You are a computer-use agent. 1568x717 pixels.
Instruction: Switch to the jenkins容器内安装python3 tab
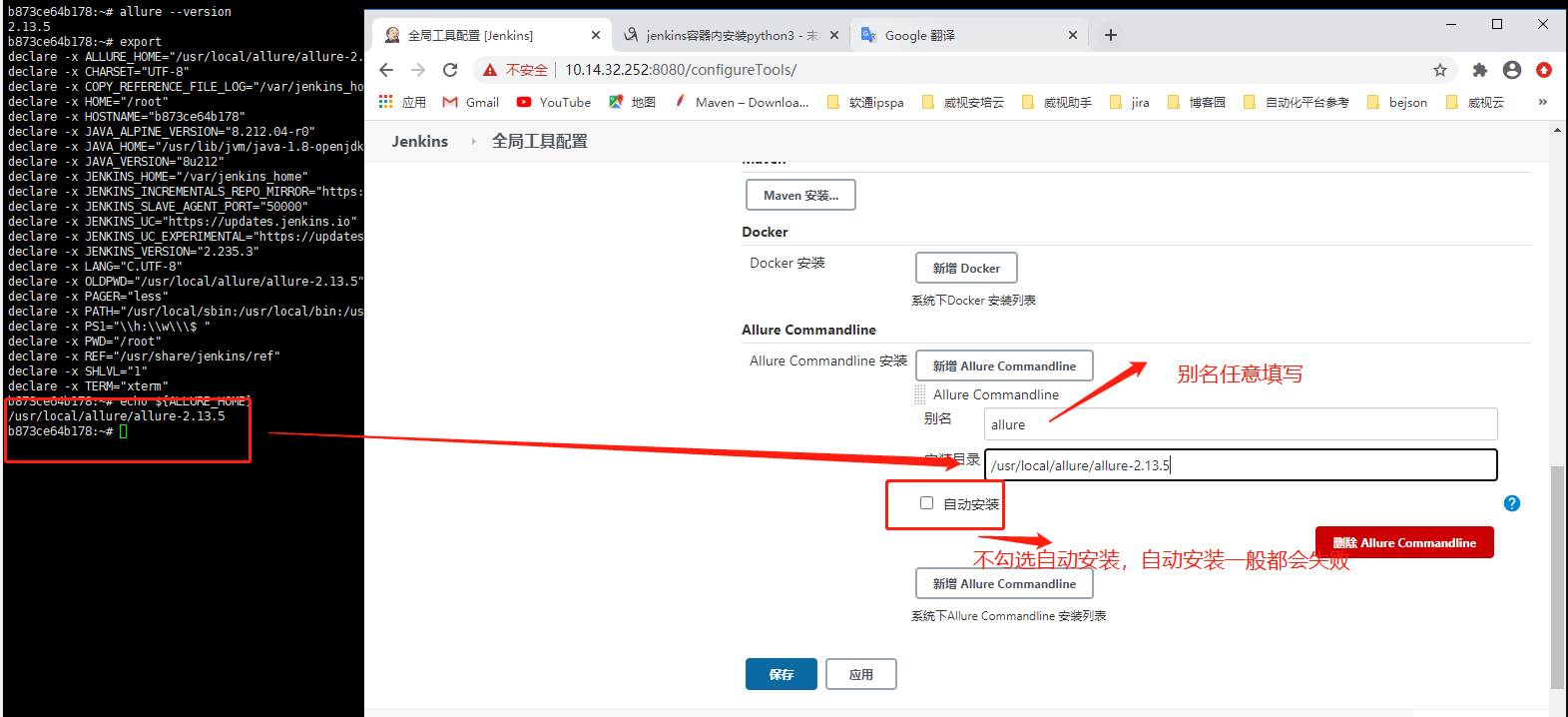point(732,35)
